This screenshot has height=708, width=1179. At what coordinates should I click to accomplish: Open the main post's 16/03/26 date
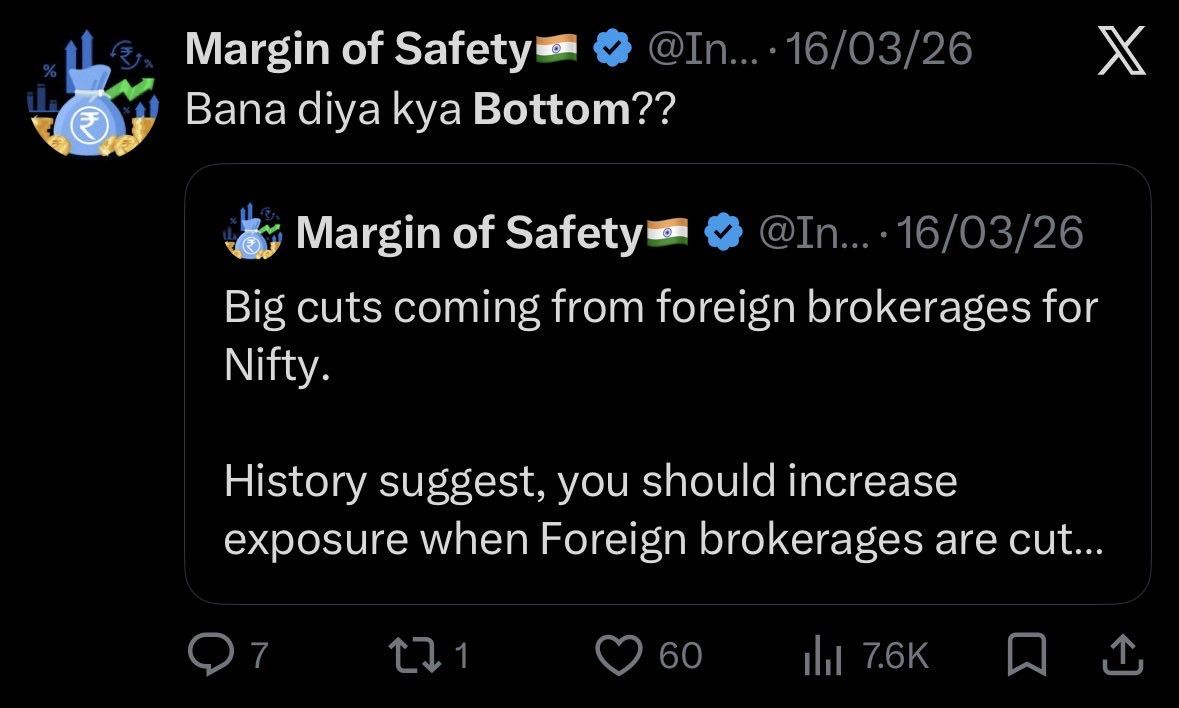pyautogui.click(x=879, y=49)
